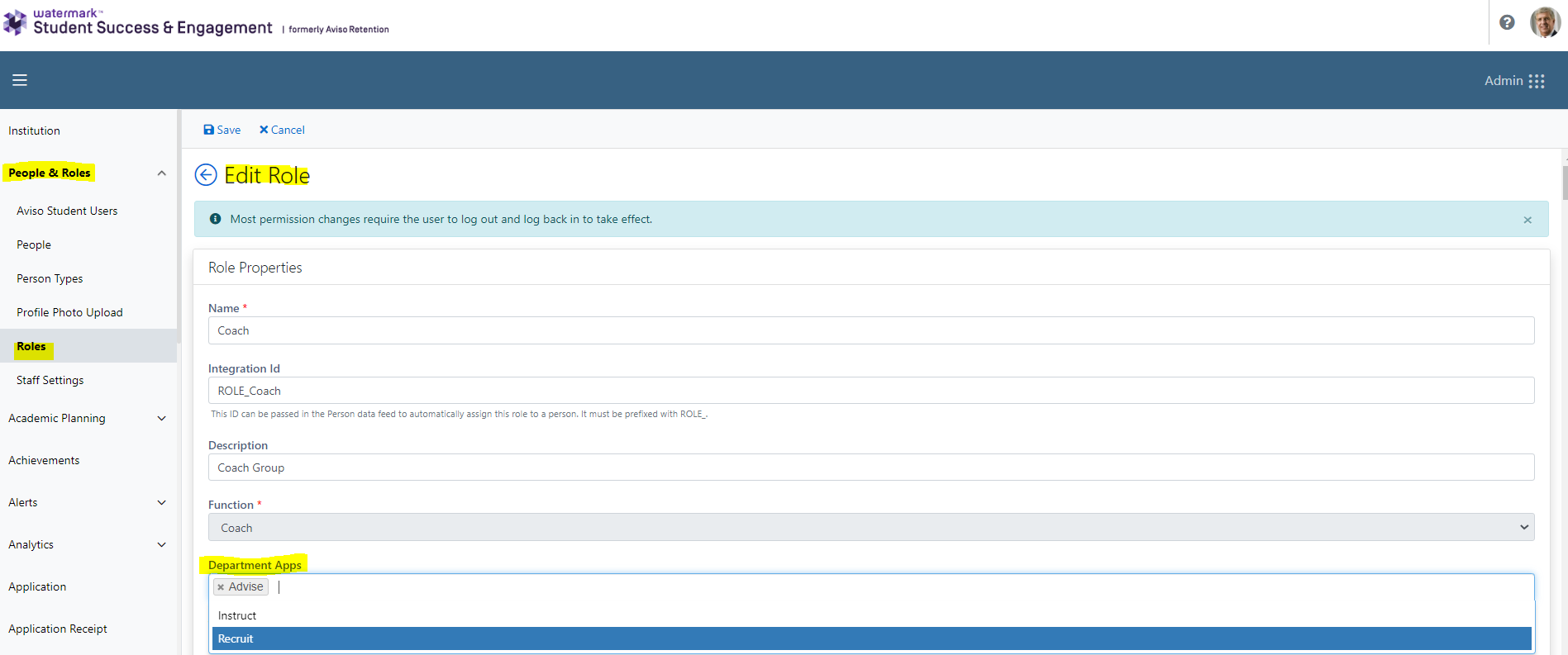Open Person Types
1568x655 pixels.
point(50,278)
